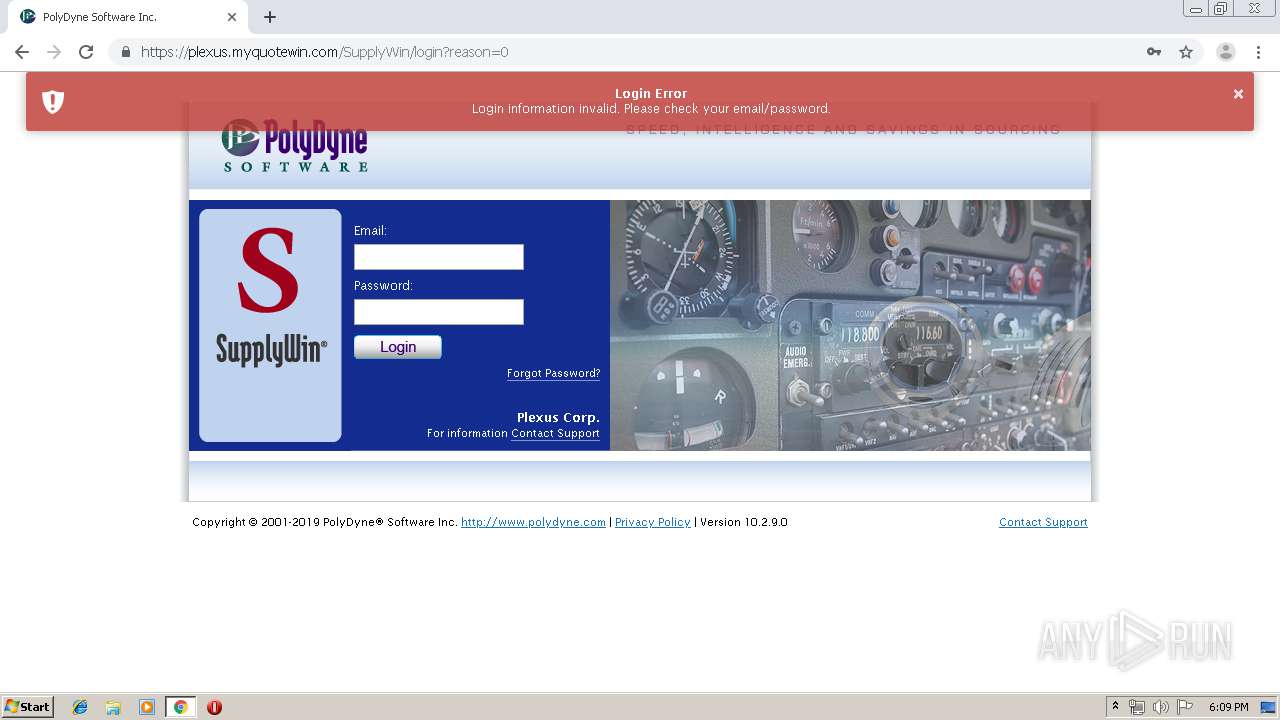The height and width of the screenshot is (720, 1280).
Task: Click the 6:09 PM clock
Action: (1228, 707)
